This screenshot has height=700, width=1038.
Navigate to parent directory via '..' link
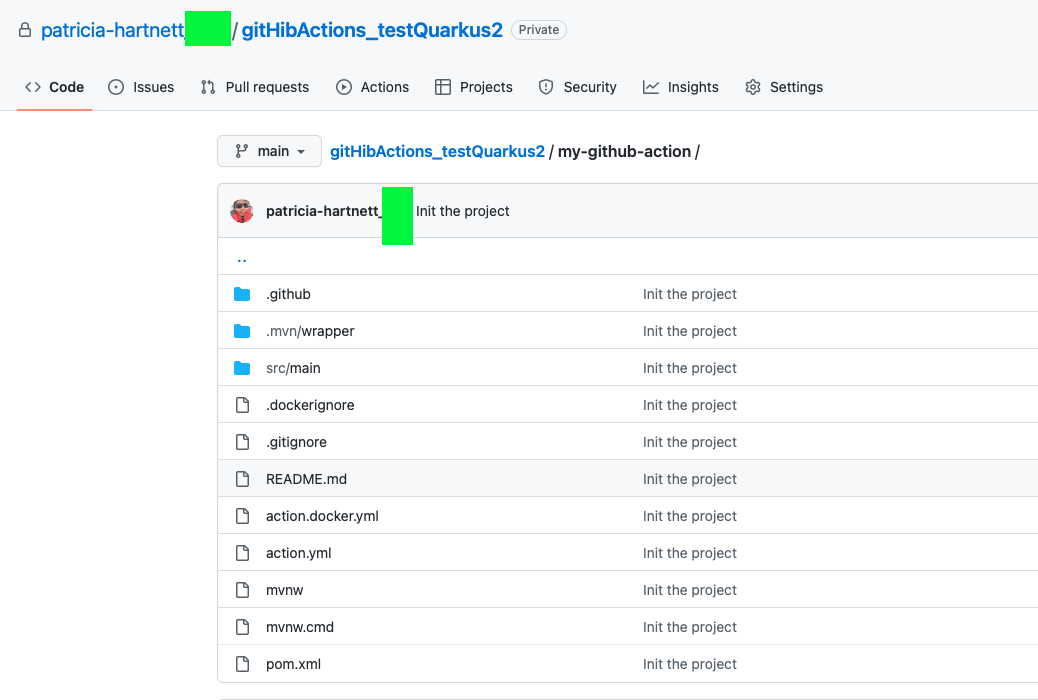tap(241, 257)
